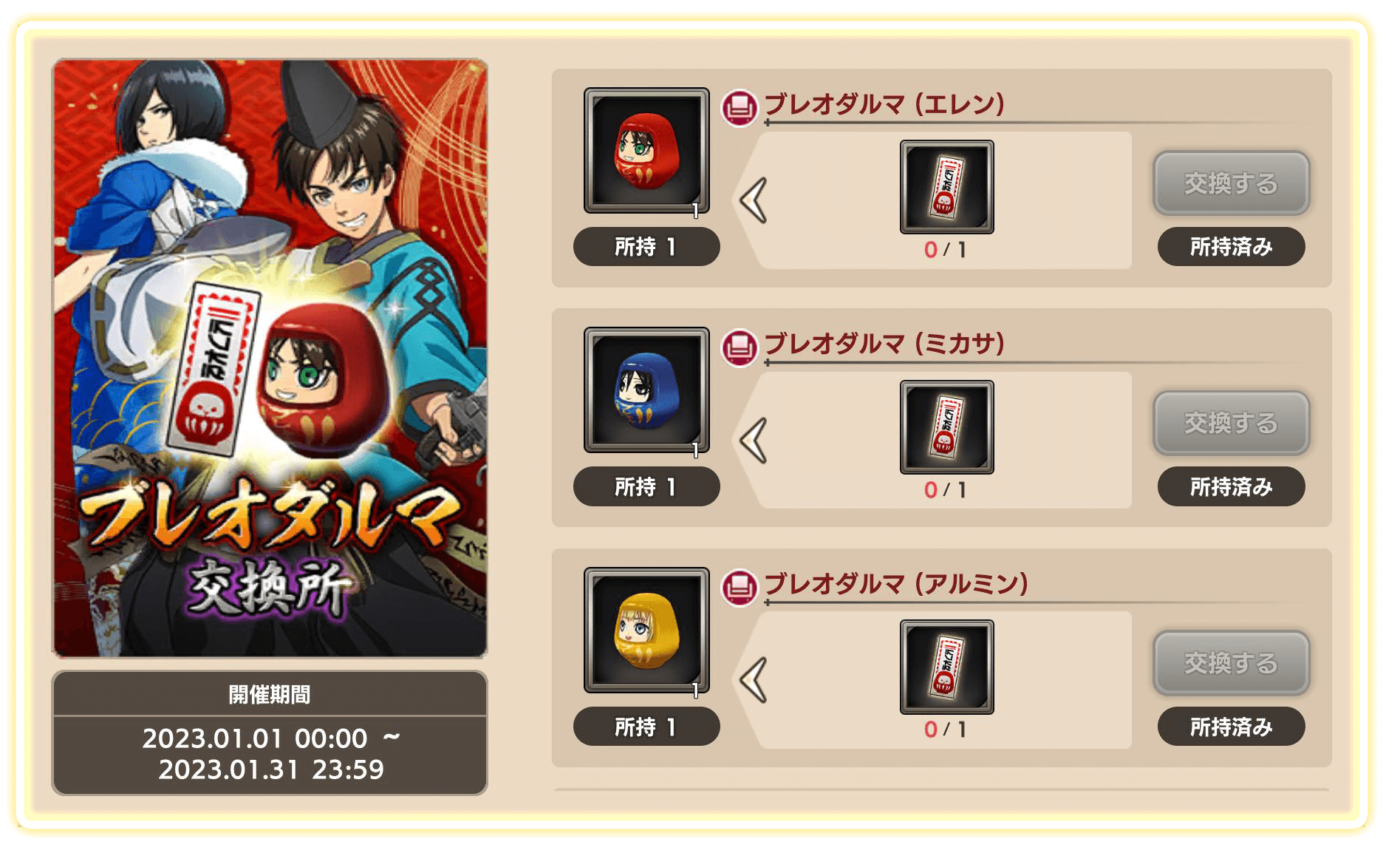Click 交換する button for ブレオダルマ (アルミン)
The image size is (1400, 853).
coord(1231,663)
